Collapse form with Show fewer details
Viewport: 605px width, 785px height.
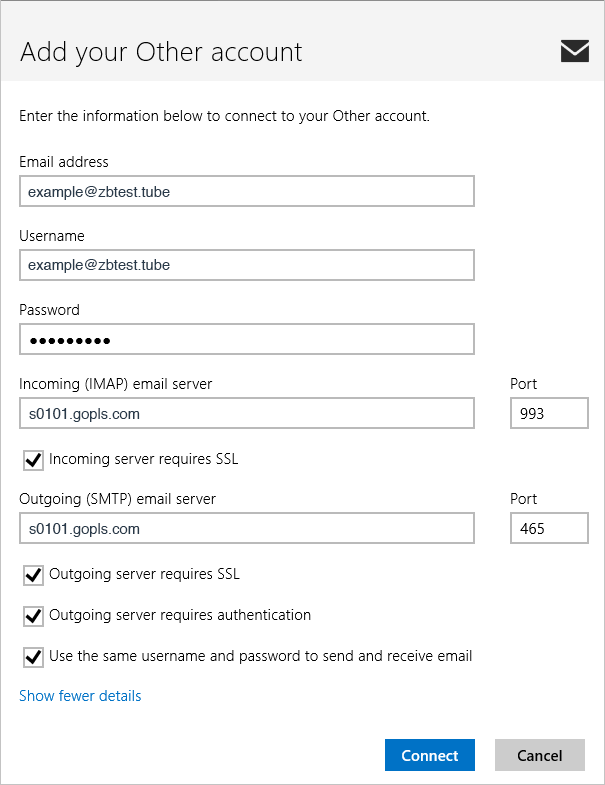(80, 696)
